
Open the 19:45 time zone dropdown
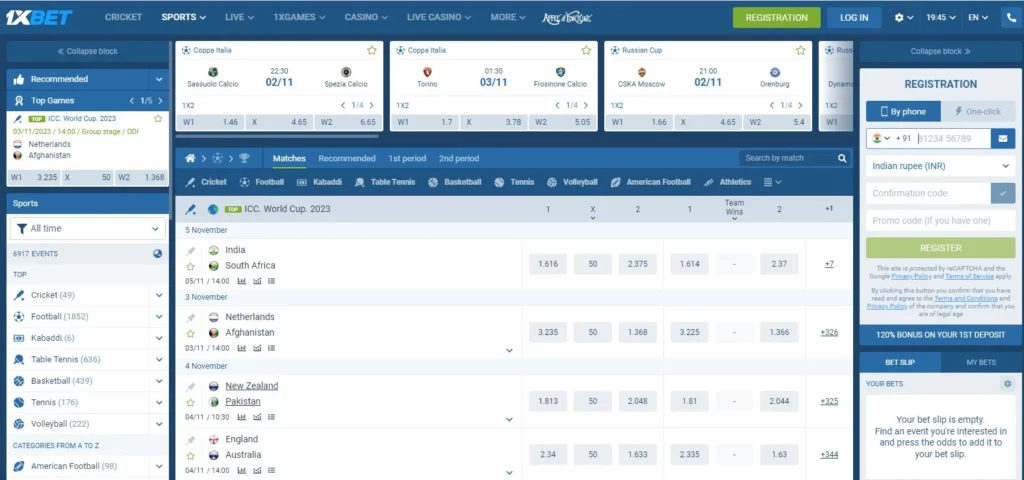tap(940, 18)
